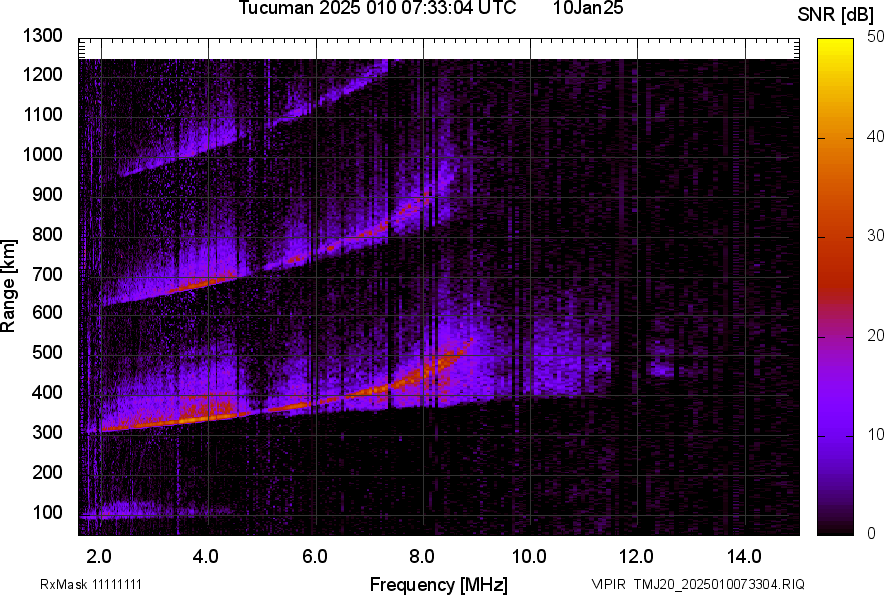Click the colorbar tick label '10'
This screenshot has width=884, height=595.
pos(875,434)
